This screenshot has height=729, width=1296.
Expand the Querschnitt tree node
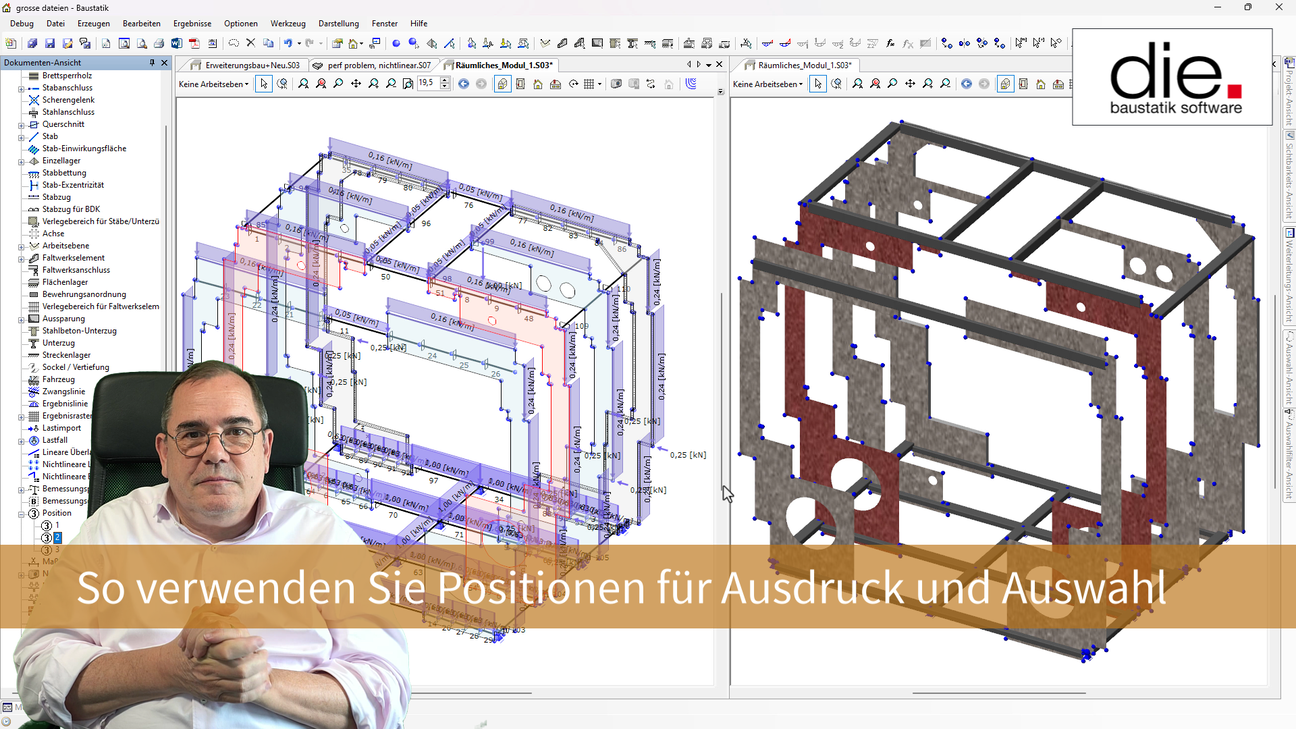click(x=21, y=125)
